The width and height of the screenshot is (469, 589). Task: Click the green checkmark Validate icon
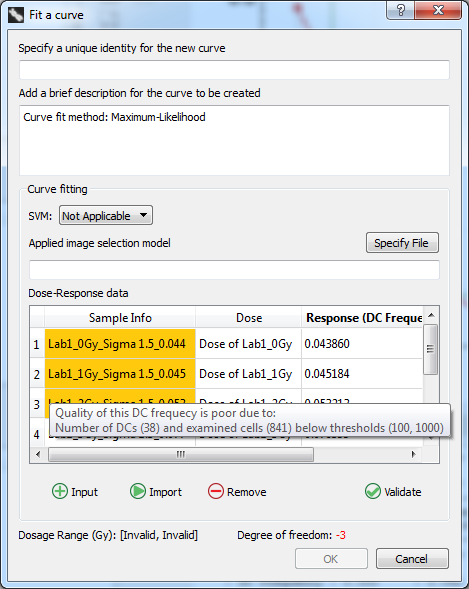(x=373, y=491)
